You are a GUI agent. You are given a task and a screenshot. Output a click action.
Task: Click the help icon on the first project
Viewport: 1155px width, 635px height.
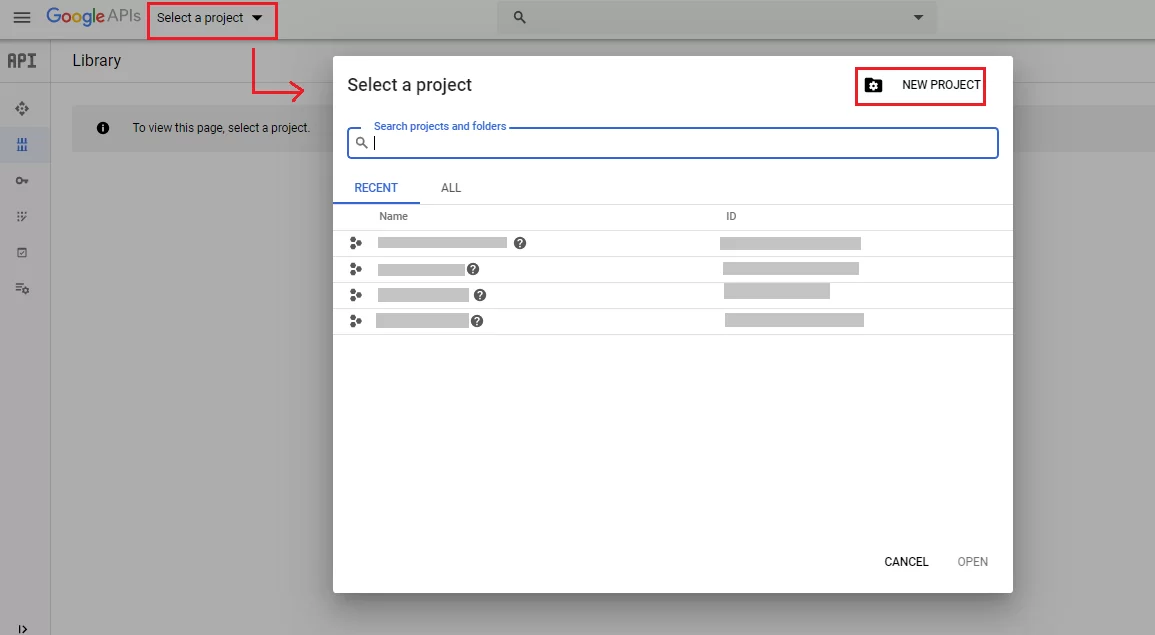coord(519,242)
